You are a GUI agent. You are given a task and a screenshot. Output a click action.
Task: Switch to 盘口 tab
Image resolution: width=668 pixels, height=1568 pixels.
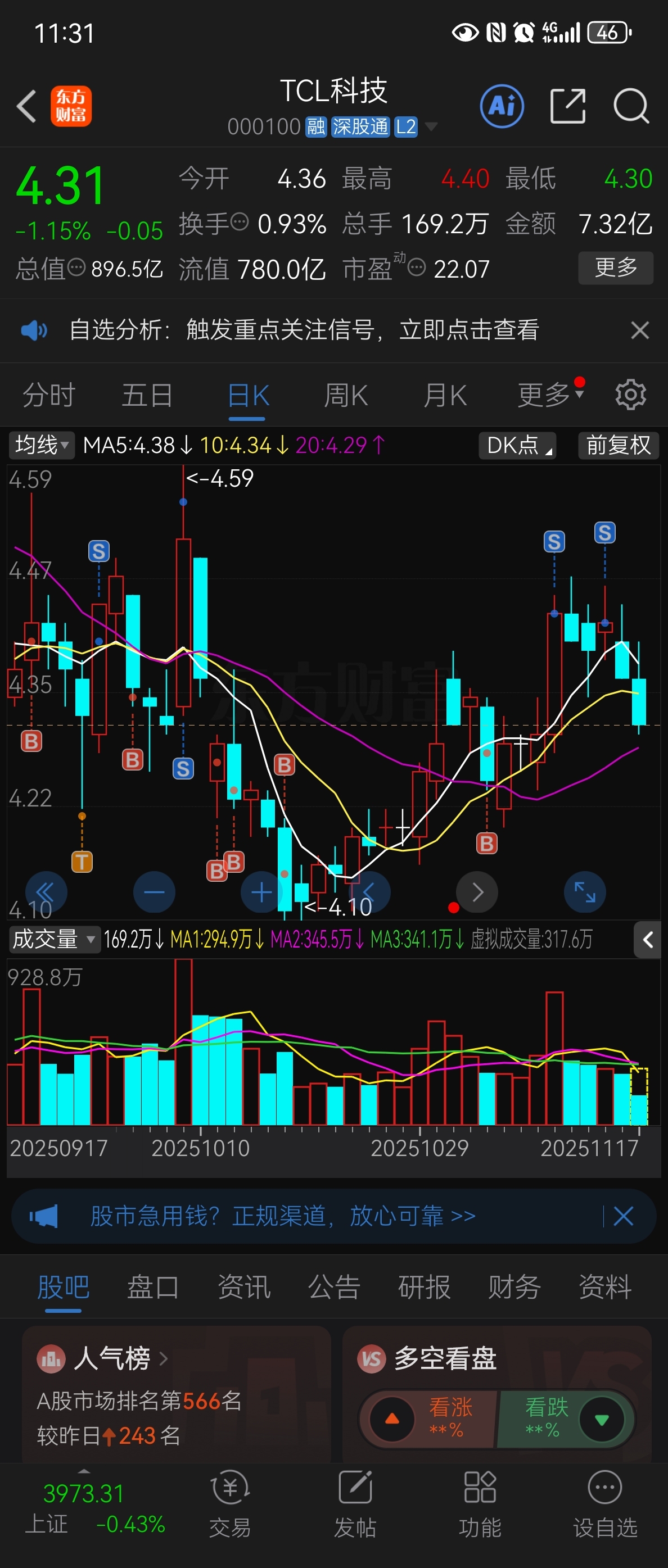(x=153, y=1287)
